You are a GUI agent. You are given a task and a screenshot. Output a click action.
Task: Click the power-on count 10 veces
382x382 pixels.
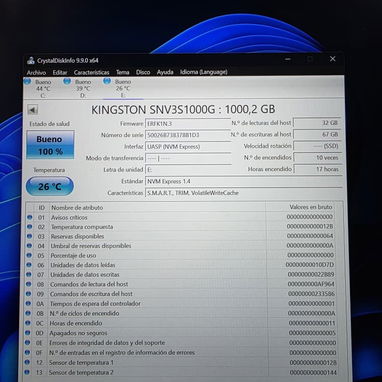[317, 157]
